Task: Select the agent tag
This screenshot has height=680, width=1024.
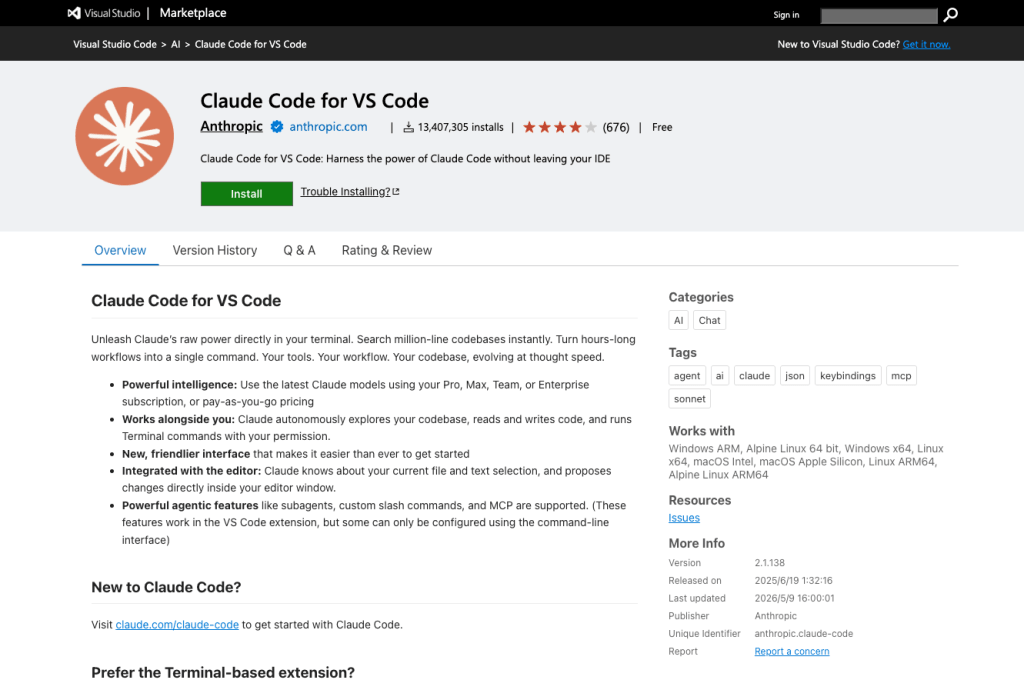Action: [x=687, y=376]
